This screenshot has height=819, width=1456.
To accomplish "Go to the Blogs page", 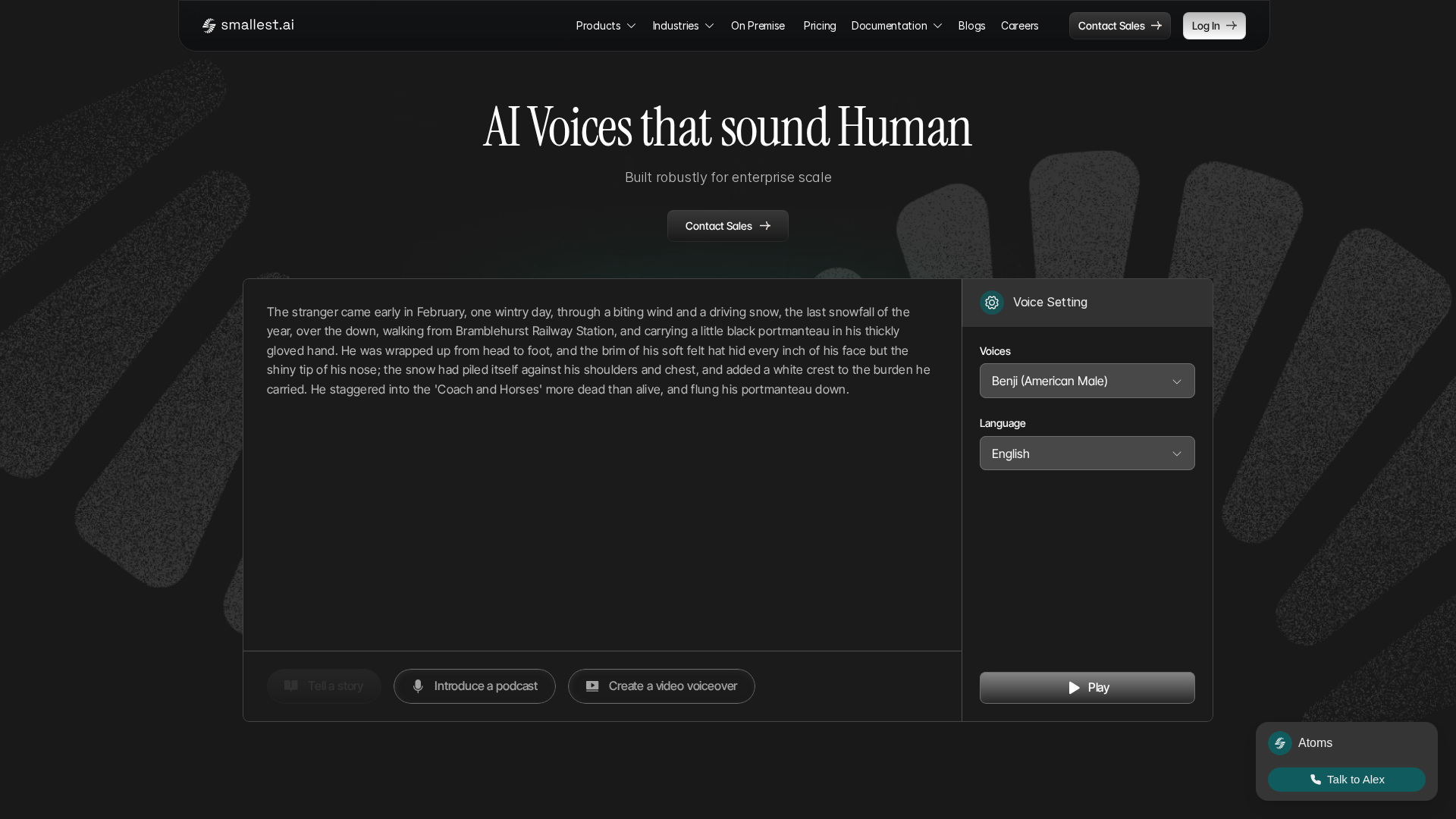I will point(971,26).
